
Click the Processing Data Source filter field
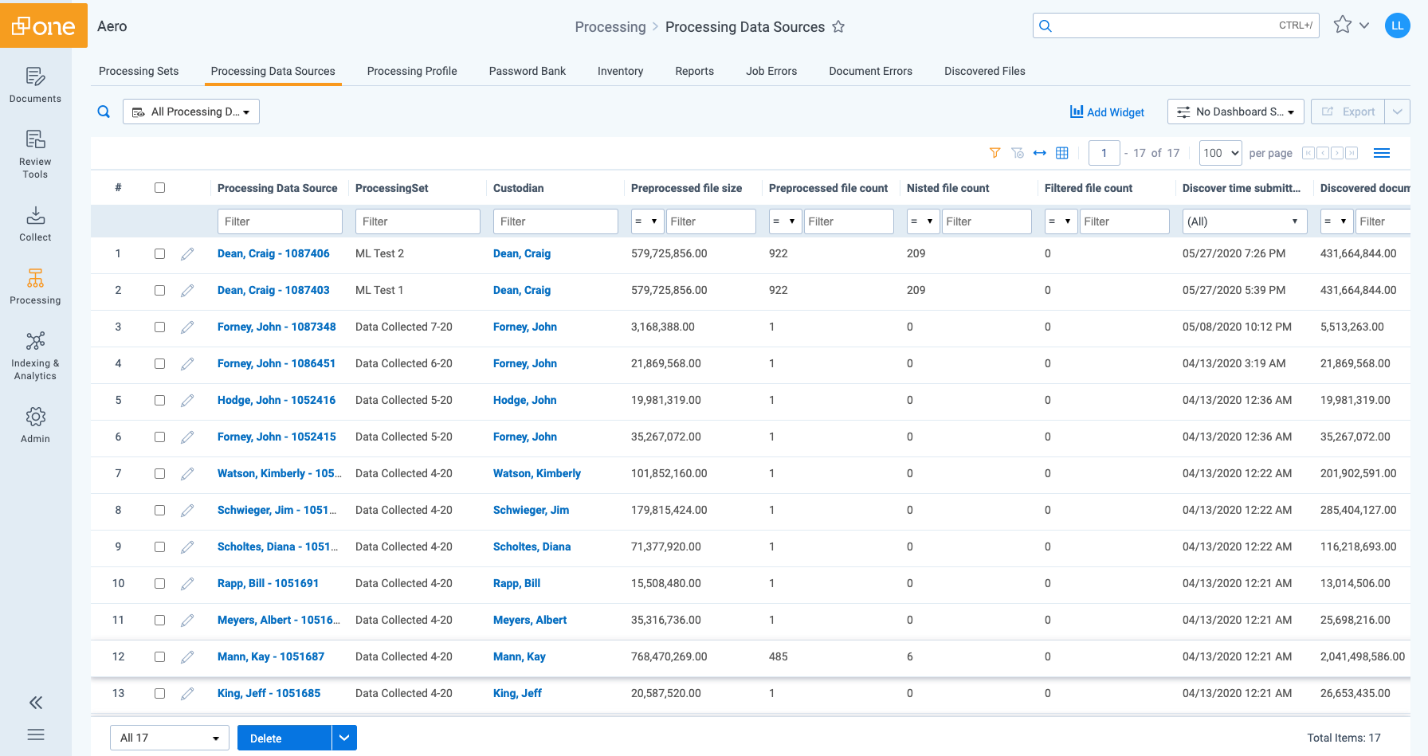click(280, 222)
